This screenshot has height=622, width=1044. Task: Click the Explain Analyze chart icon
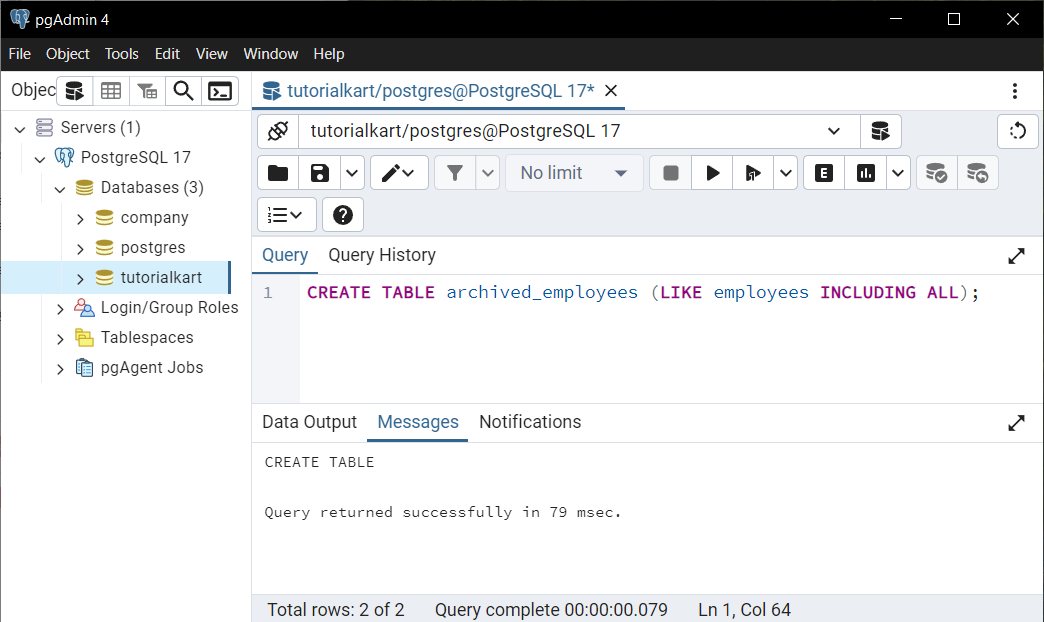(x=866, y=173)
